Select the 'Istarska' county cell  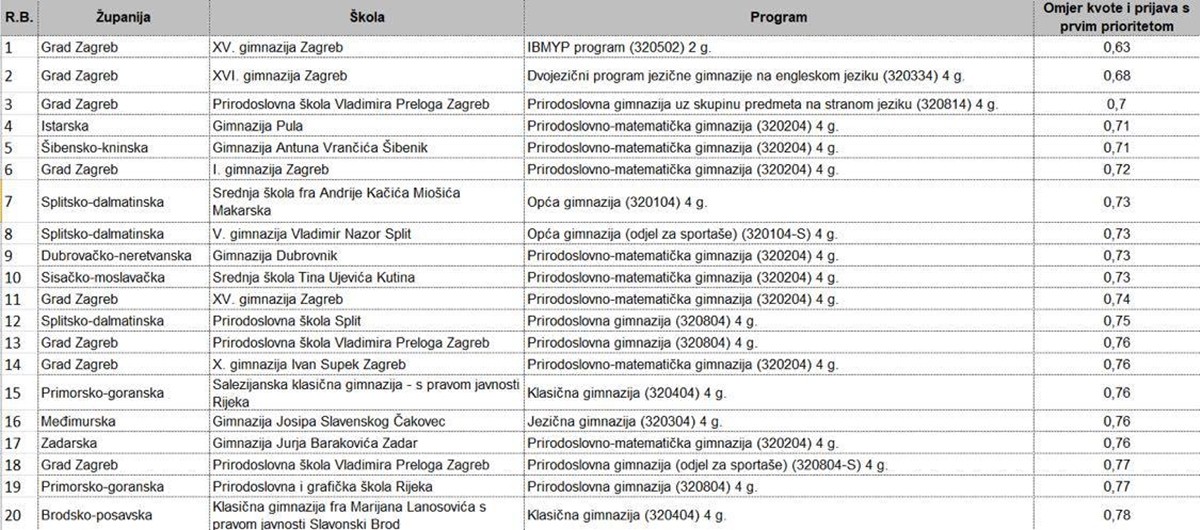(x=67, y=126)
